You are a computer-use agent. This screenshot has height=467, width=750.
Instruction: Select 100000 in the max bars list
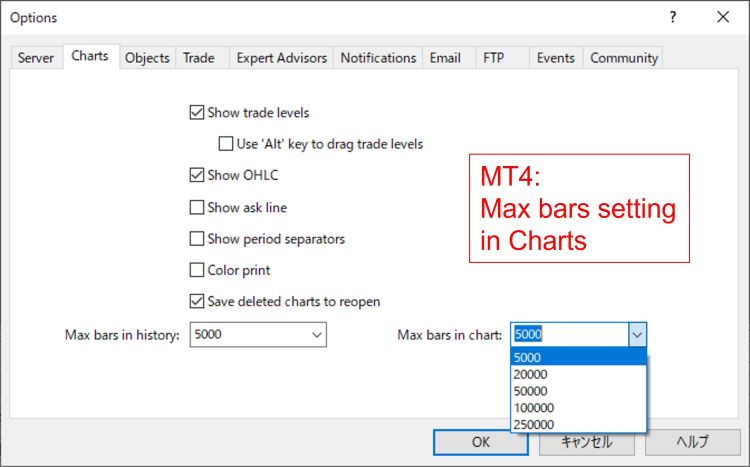[x=579, y=408]
